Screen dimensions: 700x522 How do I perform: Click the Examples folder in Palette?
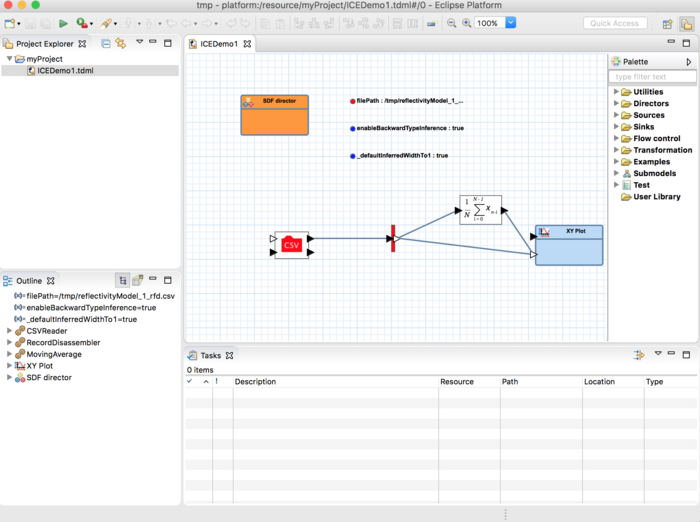coord(646,162)
